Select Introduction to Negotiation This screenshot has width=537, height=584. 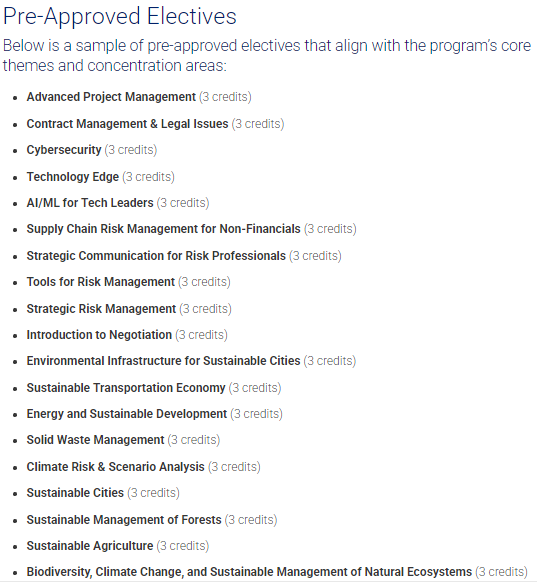pos(99,335)
